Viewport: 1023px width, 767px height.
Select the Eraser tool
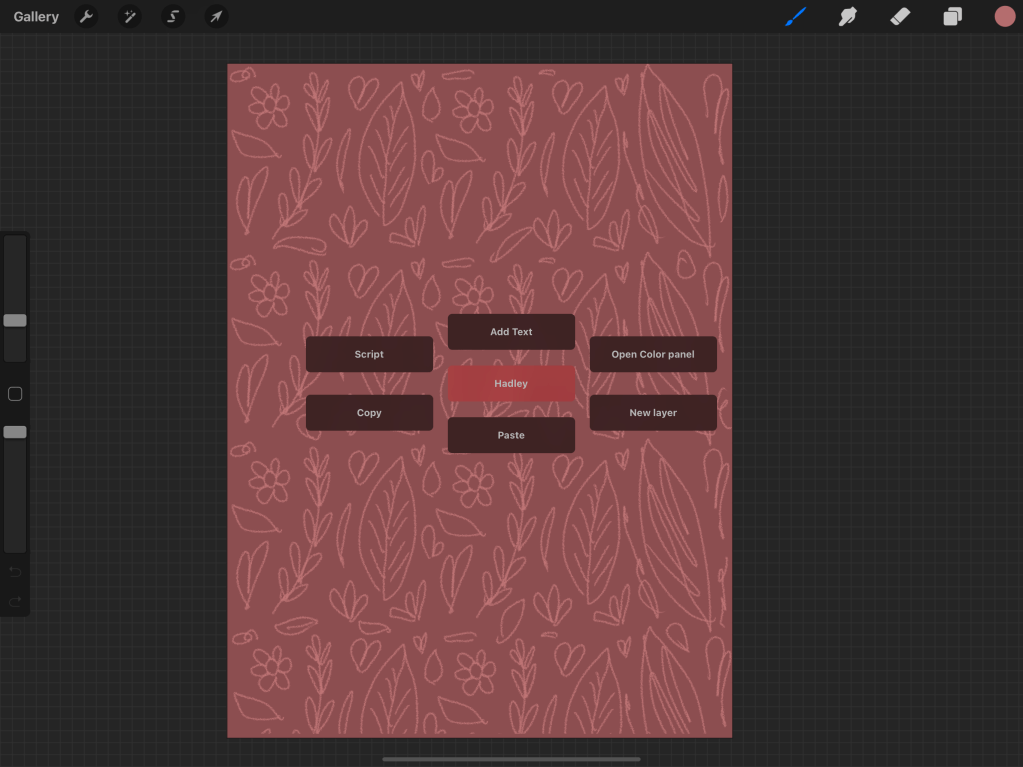click(900, 17)
